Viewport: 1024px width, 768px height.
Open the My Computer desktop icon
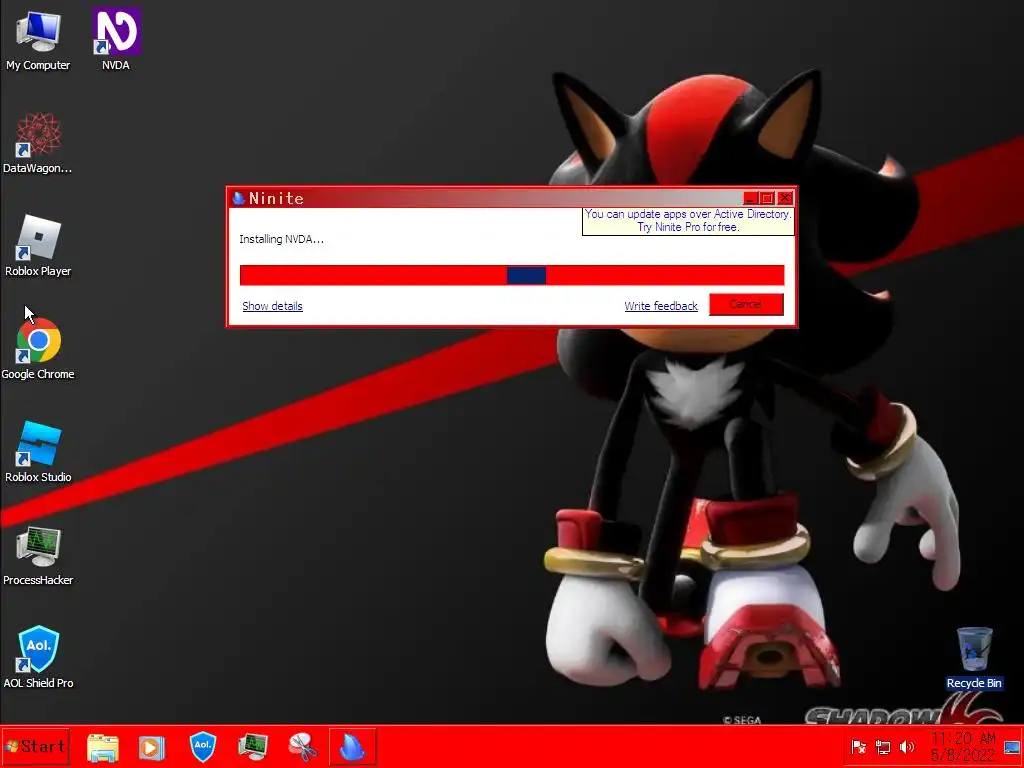[38, 40]
